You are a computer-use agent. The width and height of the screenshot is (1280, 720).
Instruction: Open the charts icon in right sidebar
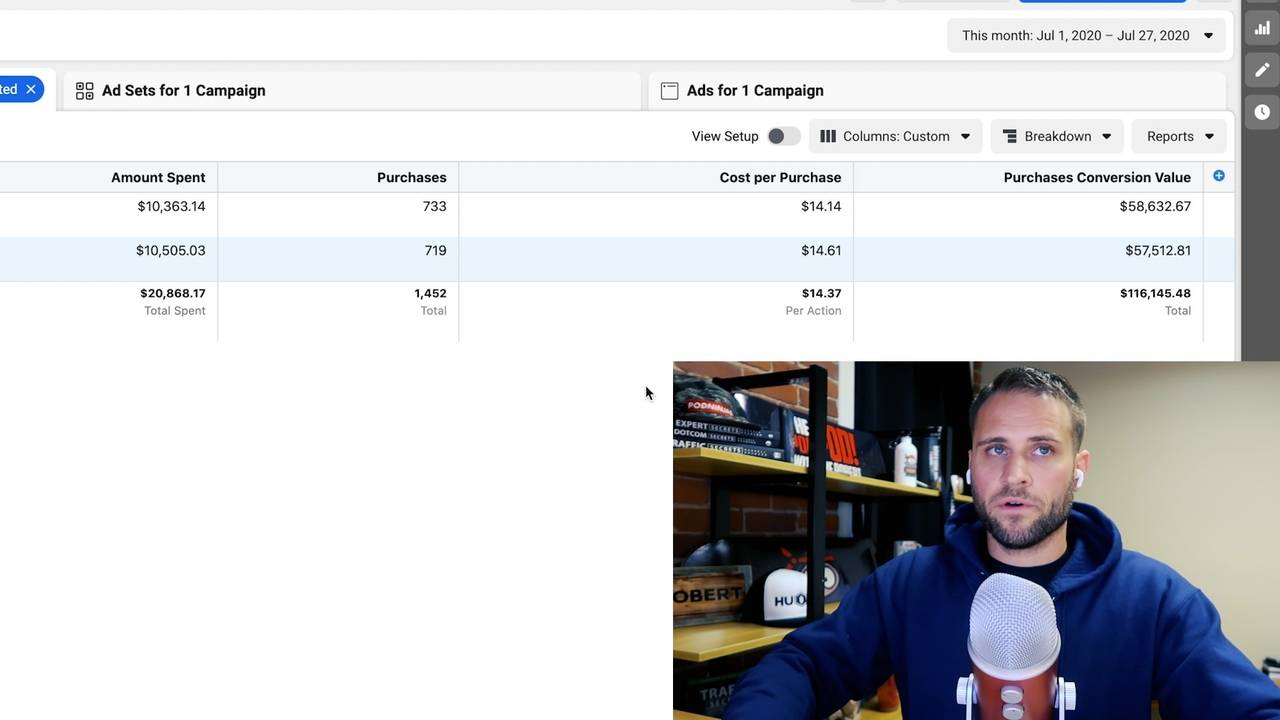(x=1262, y=28)
